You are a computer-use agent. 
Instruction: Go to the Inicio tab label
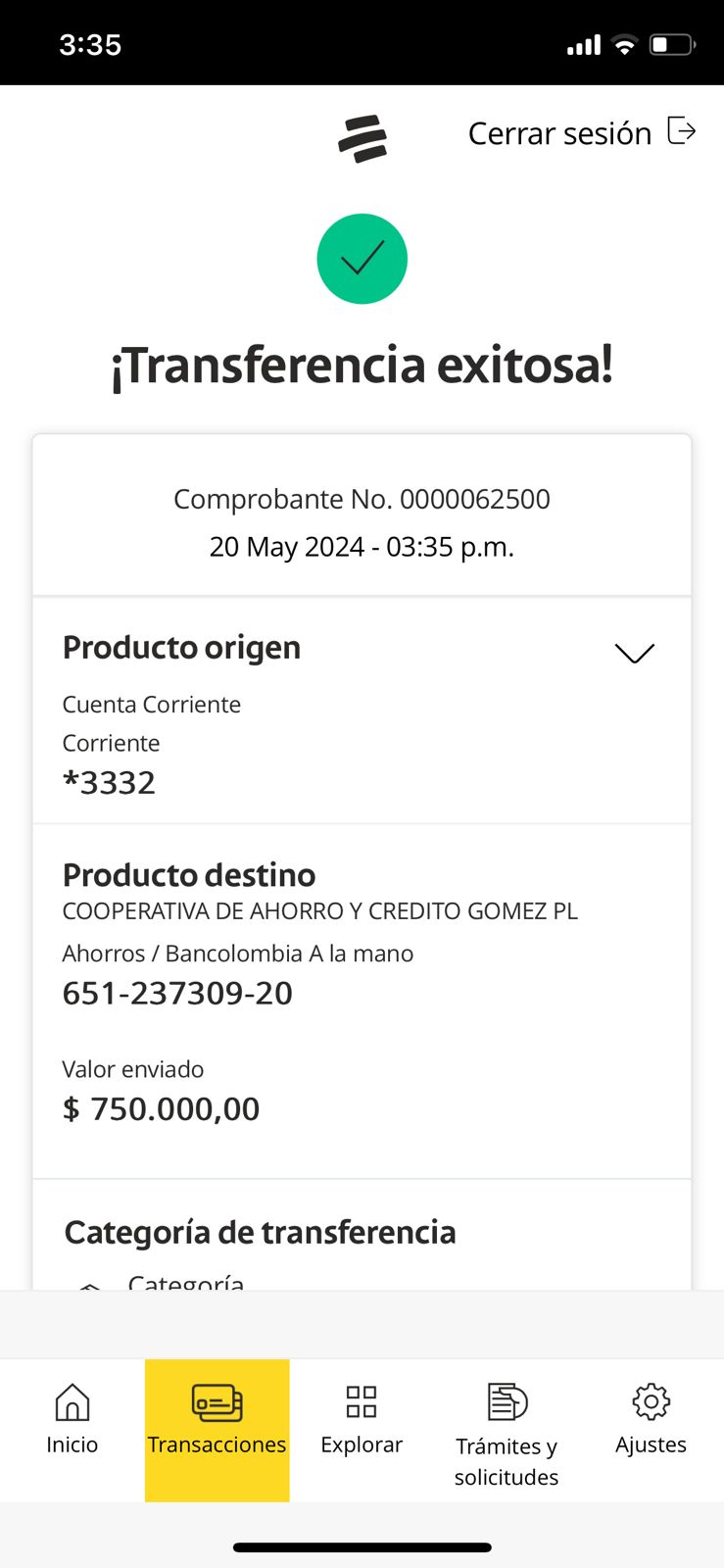[72, 1445]
